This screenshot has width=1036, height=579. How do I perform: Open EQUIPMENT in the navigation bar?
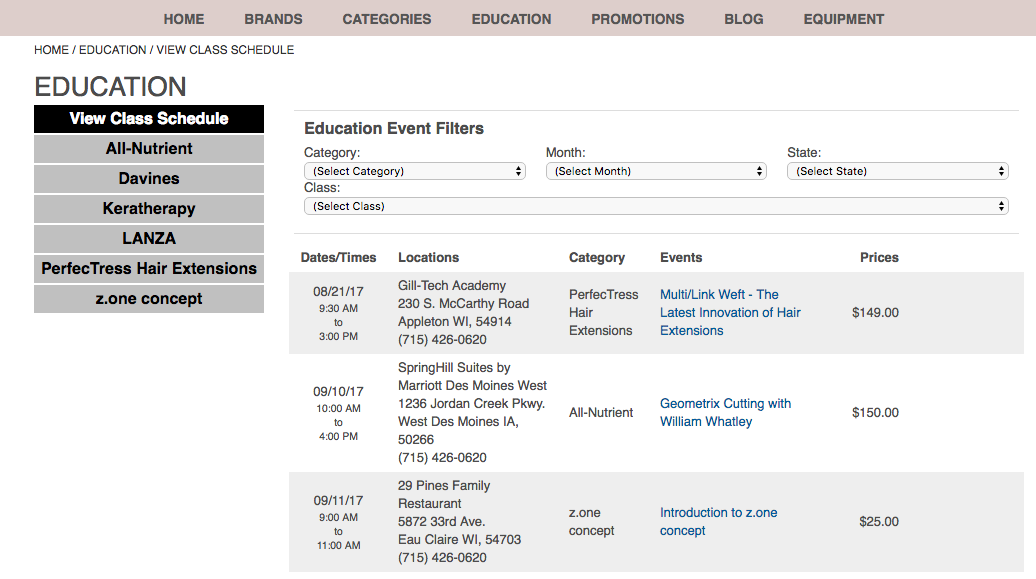pyautogui.click(x=844, y=19)
